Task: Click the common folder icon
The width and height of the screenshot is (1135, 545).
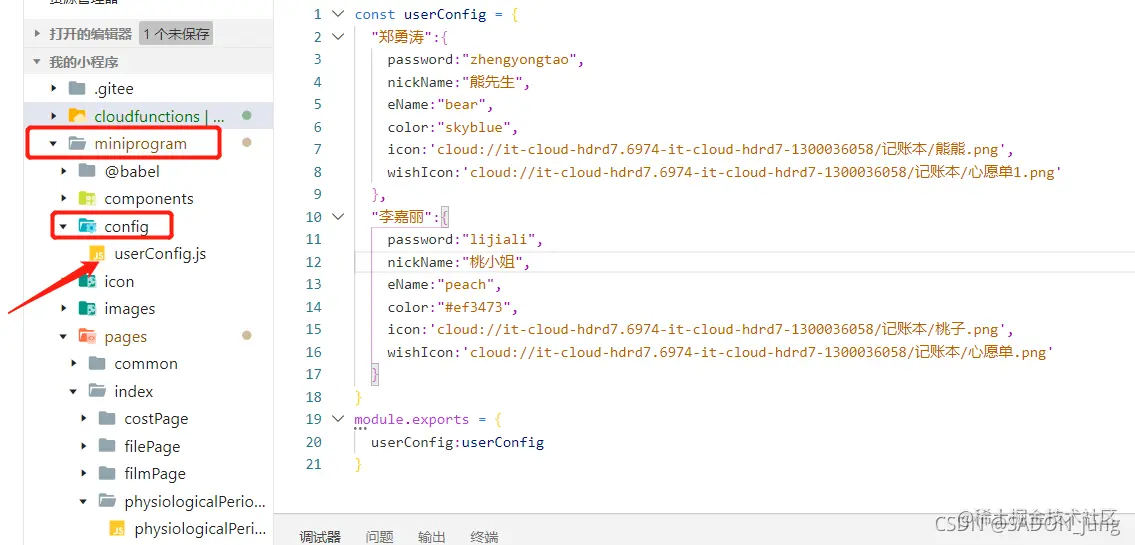Action: tap(97, 363)
